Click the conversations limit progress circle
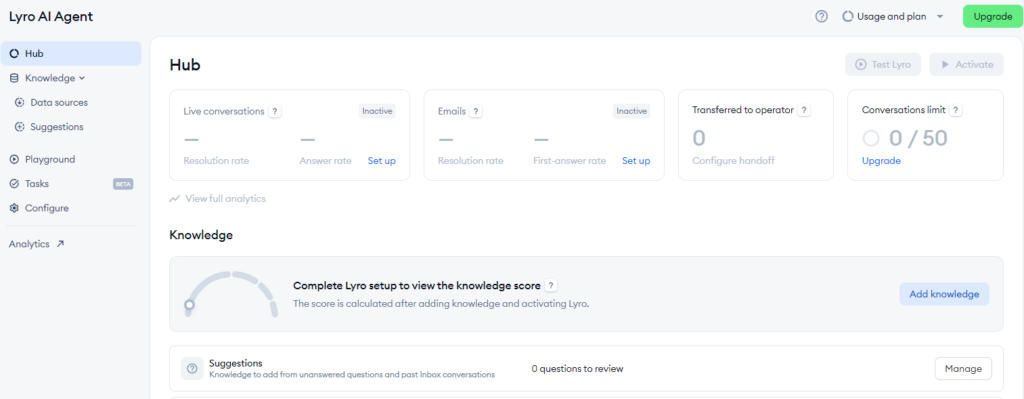Viewport: 1024px width, 399px height. (x=871, y=138)
